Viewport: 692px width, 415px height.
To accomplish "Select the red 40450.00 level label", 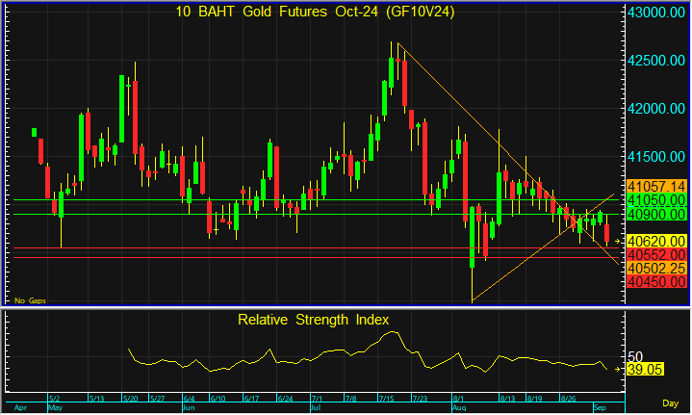I will [653, 283].
